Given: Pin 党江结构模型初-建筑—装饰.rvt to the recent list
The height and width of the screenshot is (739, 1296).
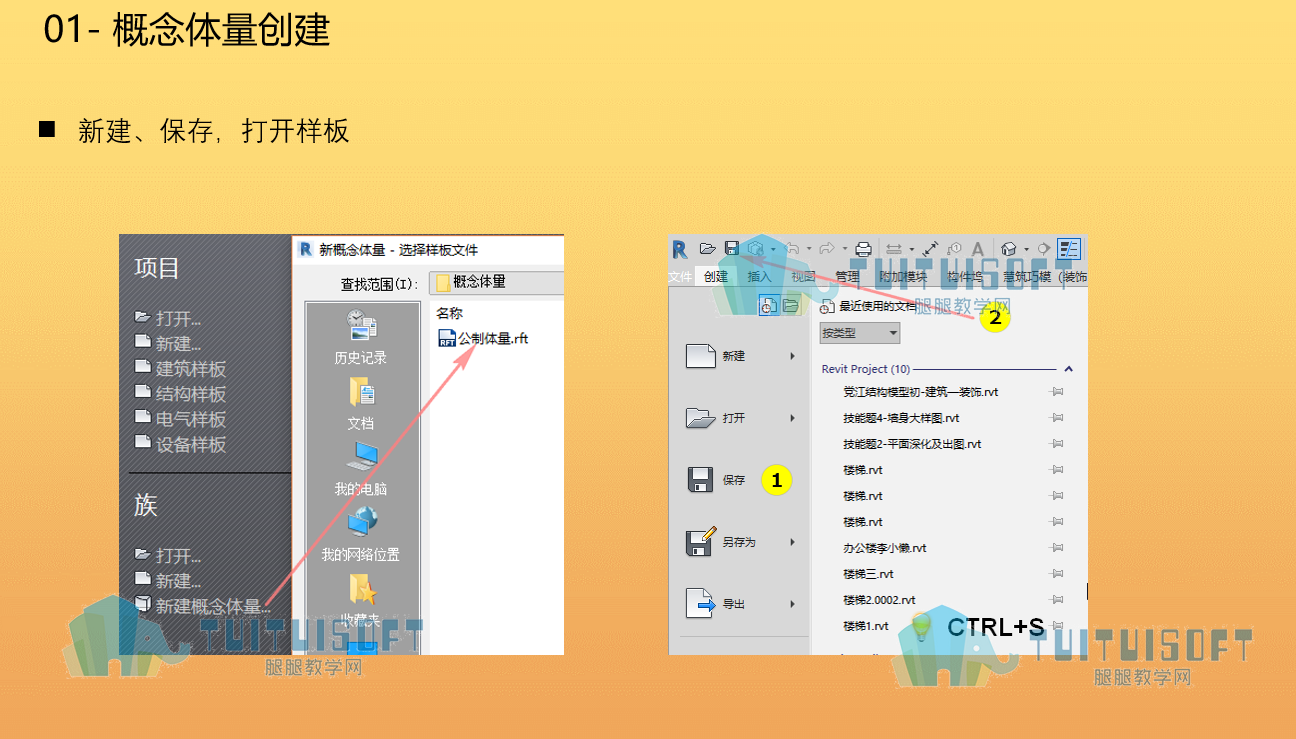Looking at the screenshot, I should [1056, 392].
